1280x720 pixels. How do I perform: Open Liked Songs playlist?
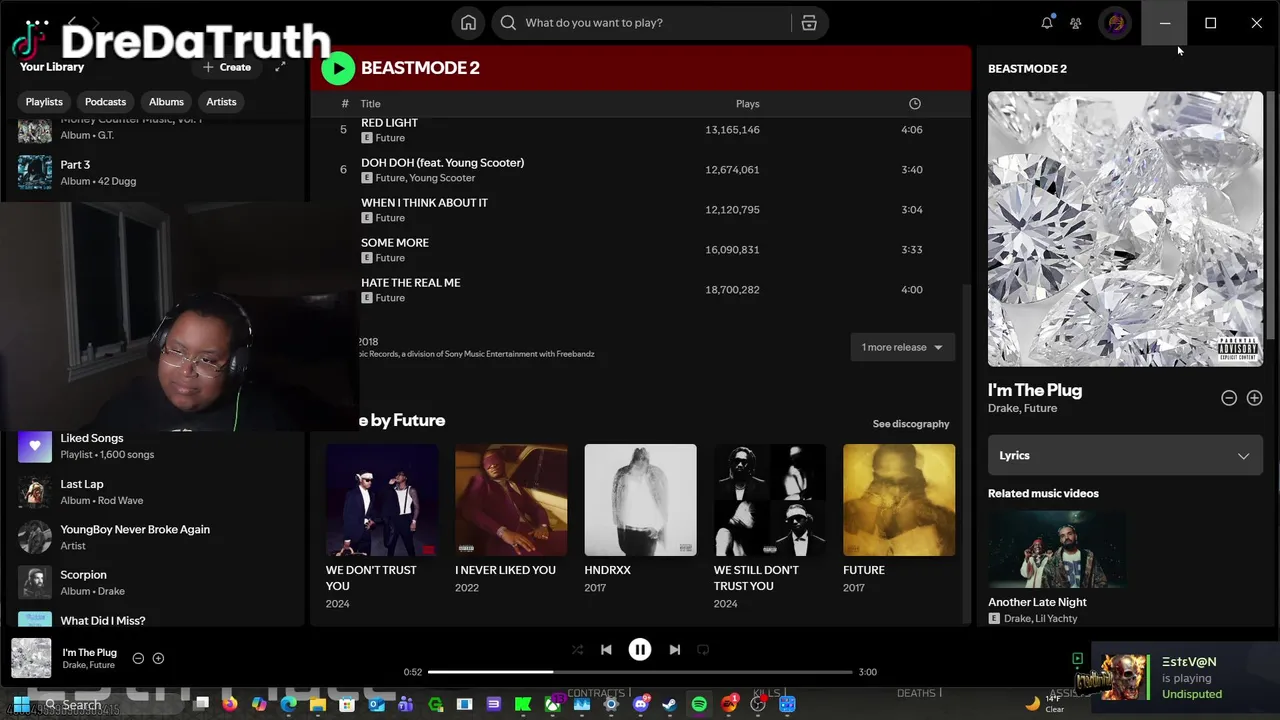pos(155,446)
